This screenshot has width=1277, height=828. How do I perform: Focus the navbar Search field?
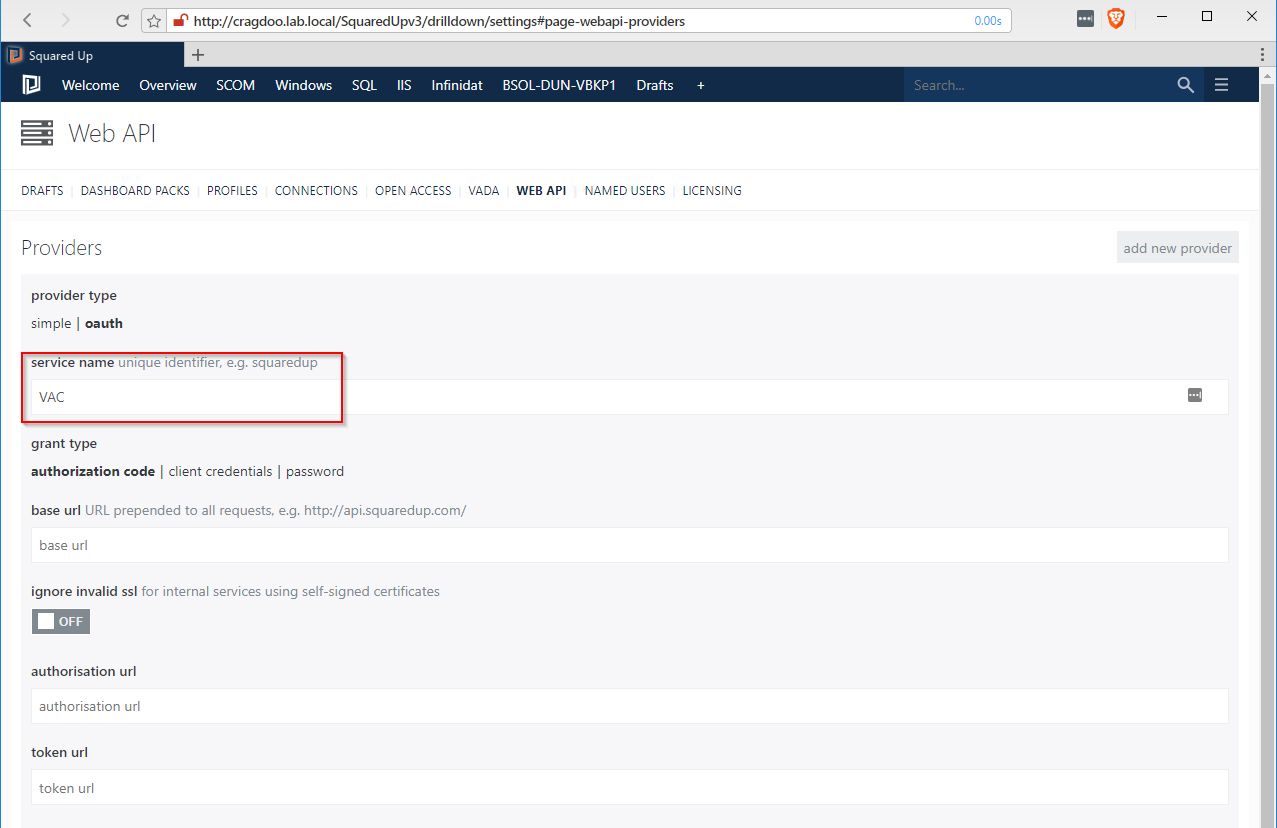tap(1036, 85)
